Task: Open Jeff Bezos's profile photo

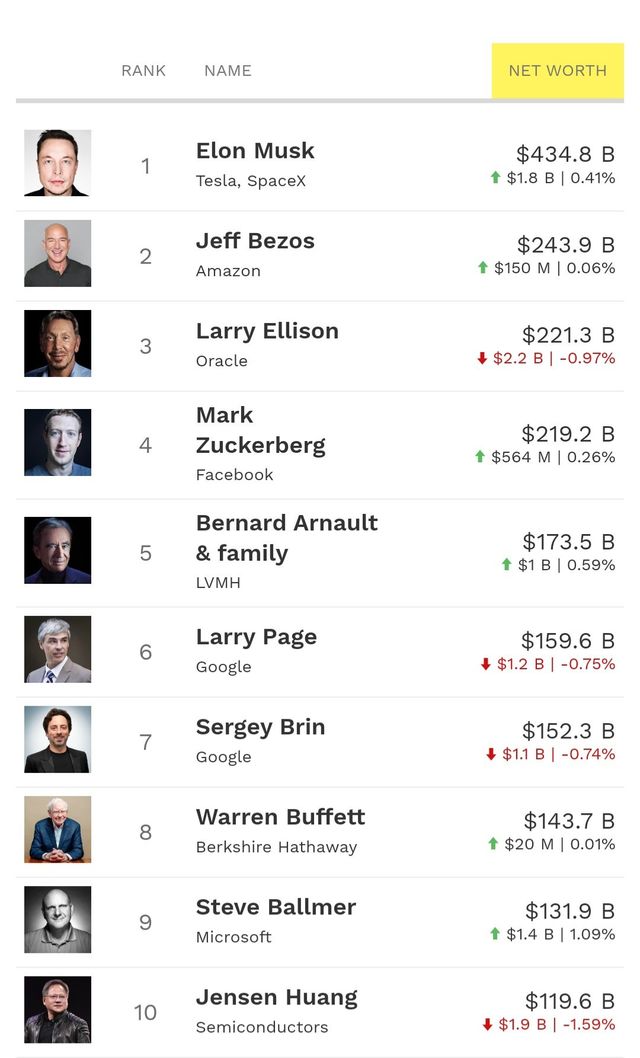Action: tap(58, 253)
